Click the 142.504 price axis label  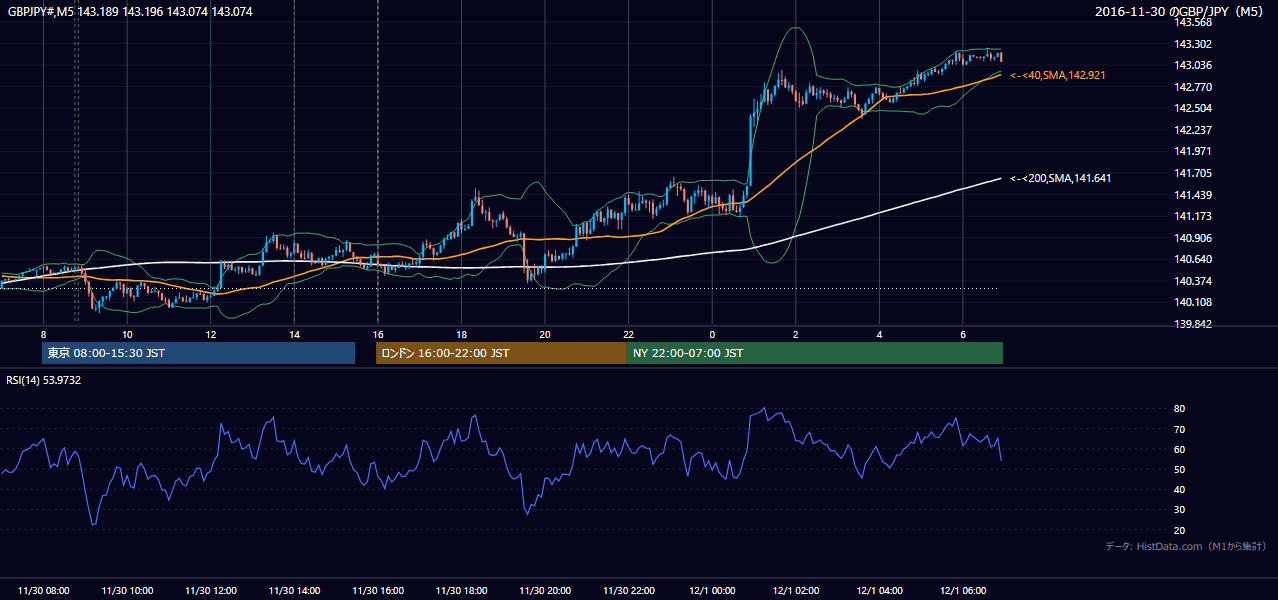pos(1192,108)
